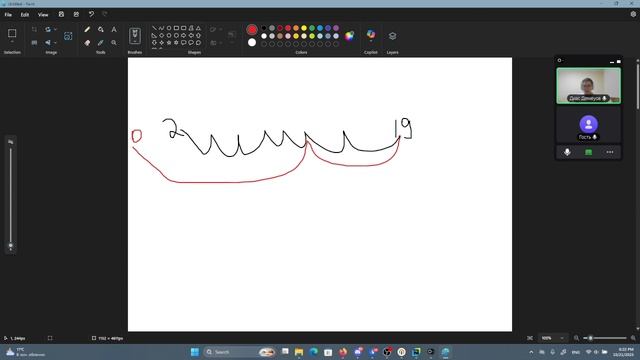Select the Triangle shape
The image size is (640, 360).
198,28
